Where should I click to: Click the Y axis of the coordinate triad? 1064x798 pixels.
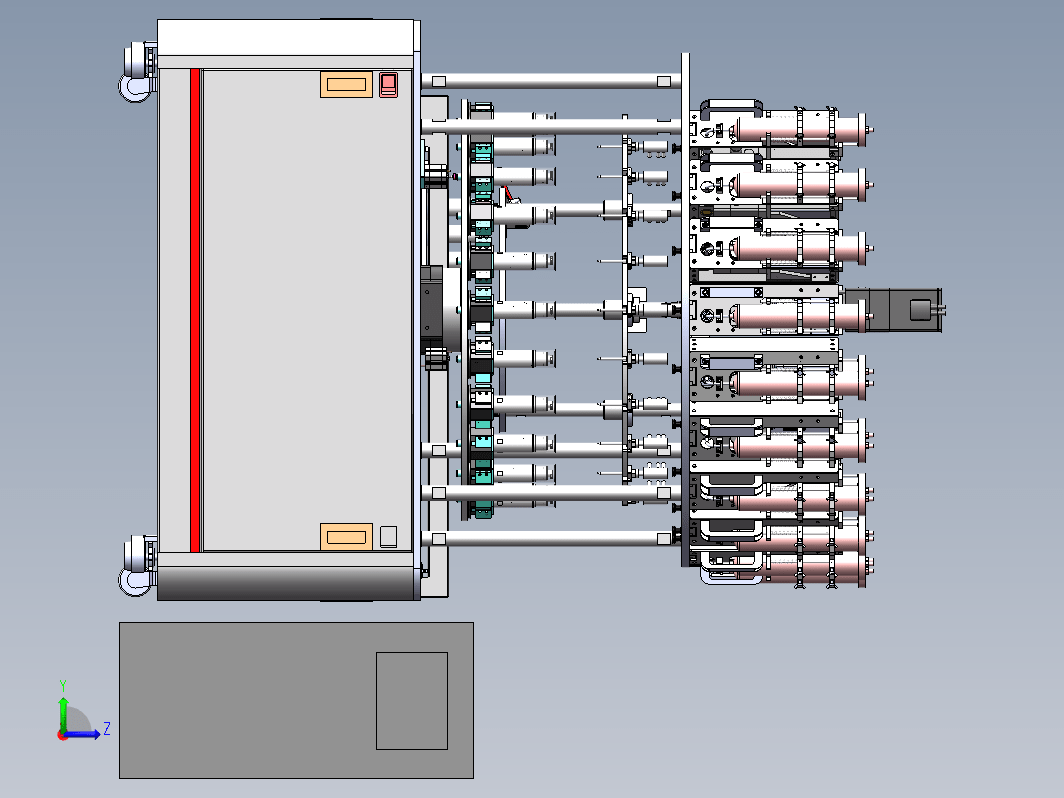pyautogui.click(x=63, y=714)
